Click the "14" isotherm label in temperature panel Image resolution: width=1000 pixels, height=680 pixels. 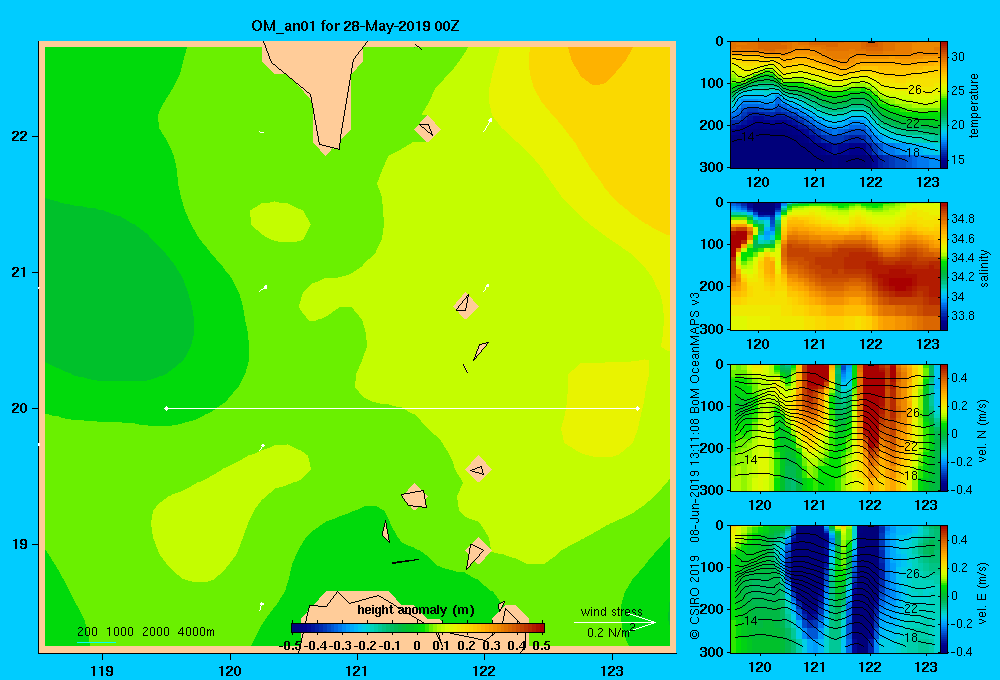(x=748, y=137)
